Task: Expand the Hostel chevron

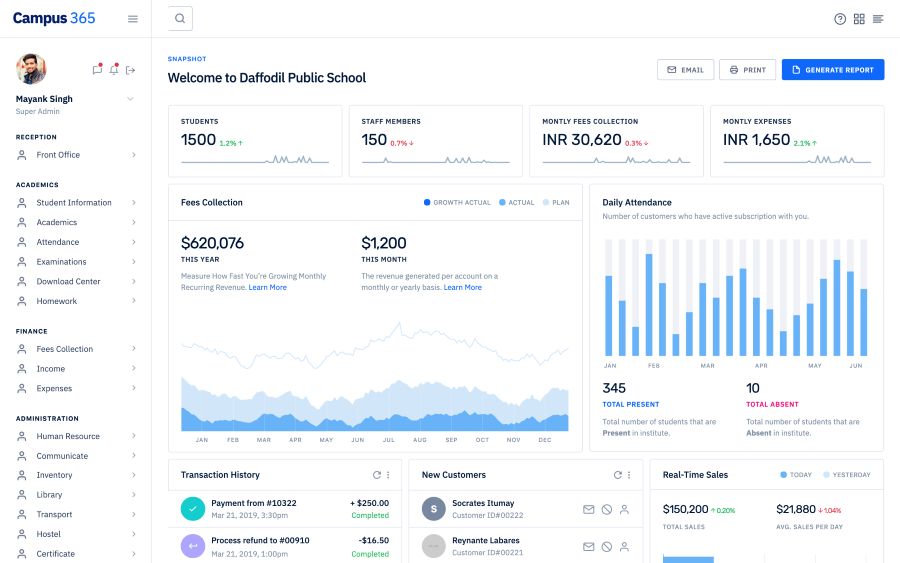Action: (134, 534)
